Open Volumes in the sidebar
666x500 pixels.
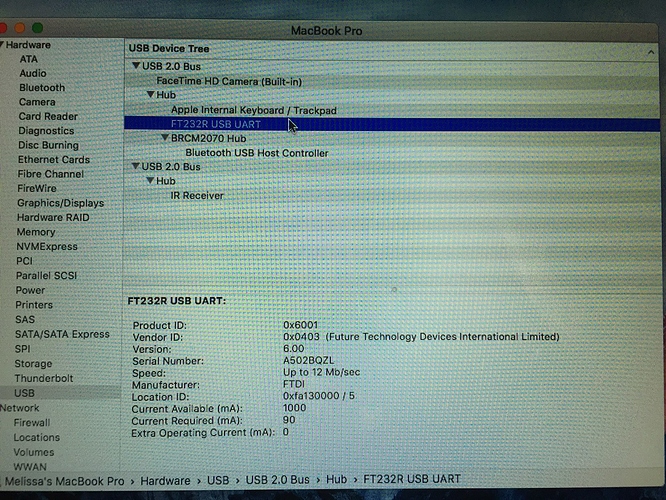(x=34, y=452)
